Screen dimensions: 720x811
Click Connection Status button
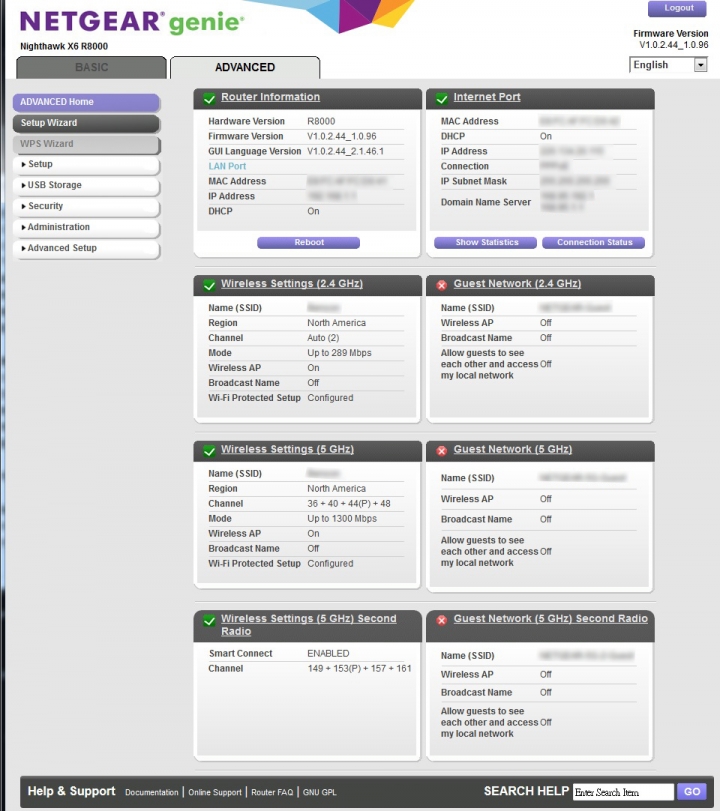(594, 243)
